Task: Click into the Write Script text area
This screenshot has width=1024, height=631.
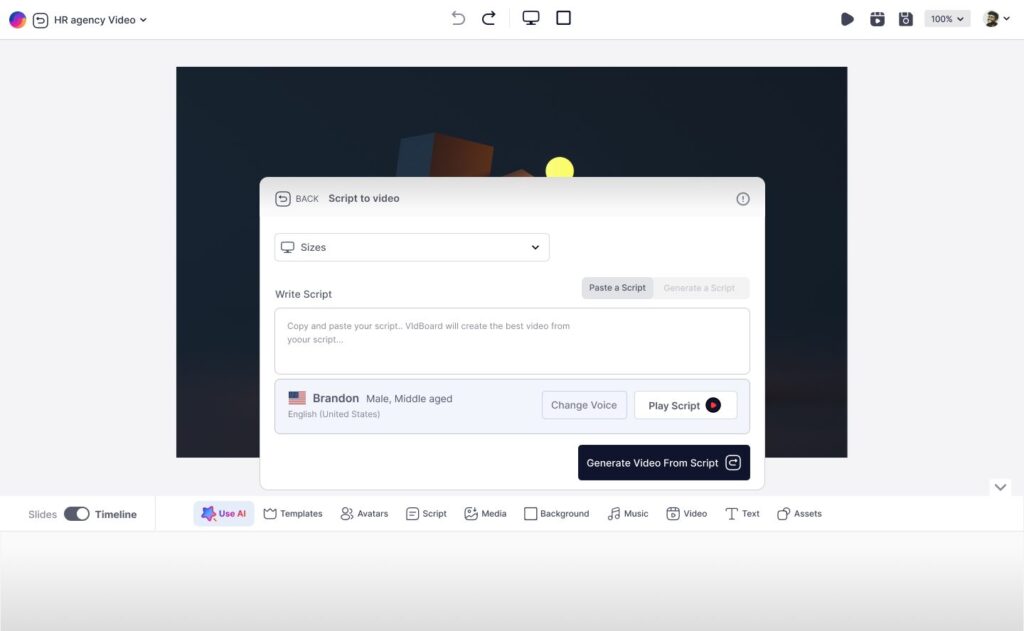Action: [512, 341]
